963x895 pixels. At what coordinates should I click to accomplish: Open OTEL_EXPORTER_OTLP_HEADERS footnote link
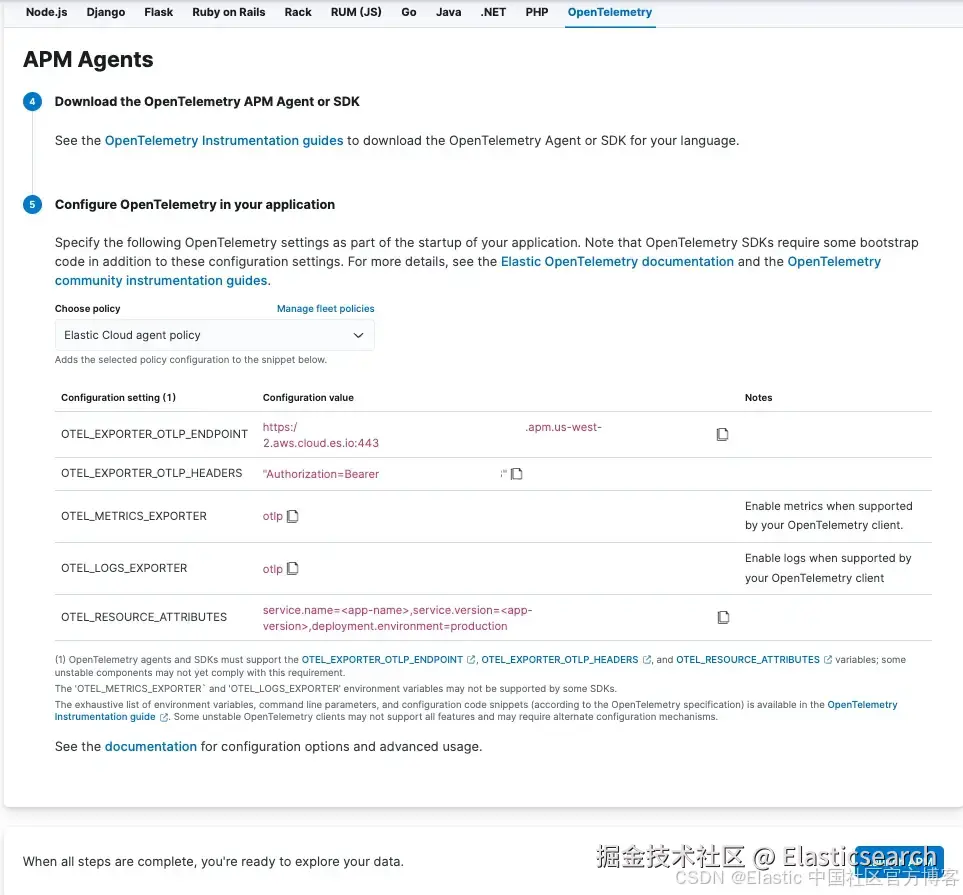coord(559,660)
